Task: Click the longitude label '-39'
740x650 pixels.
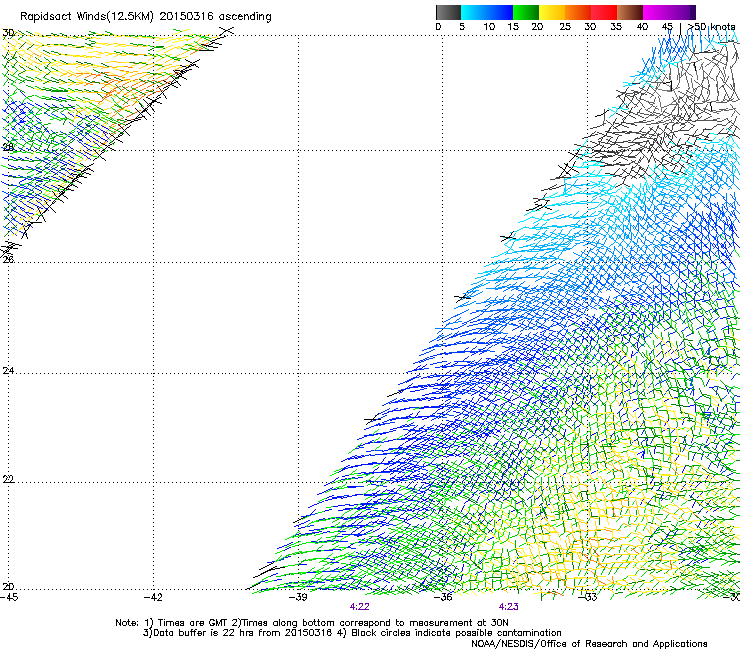Action: click(298, 597)
